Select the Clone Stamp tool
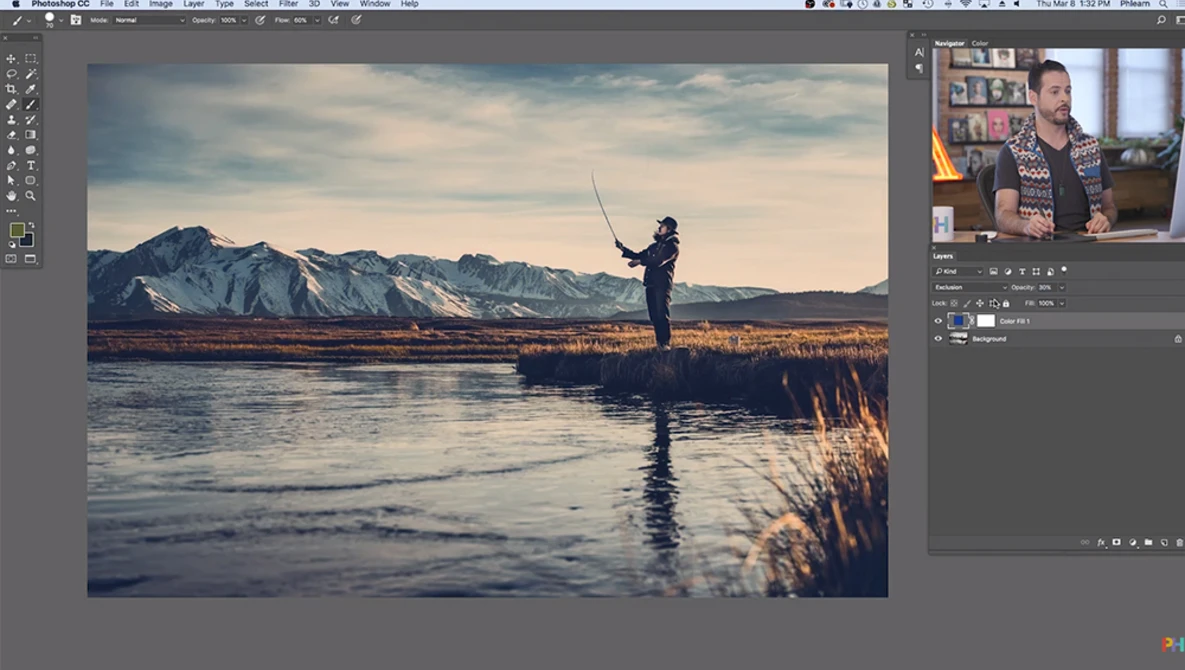Screen dimensions: 1185x670 [x=11, y=119]
